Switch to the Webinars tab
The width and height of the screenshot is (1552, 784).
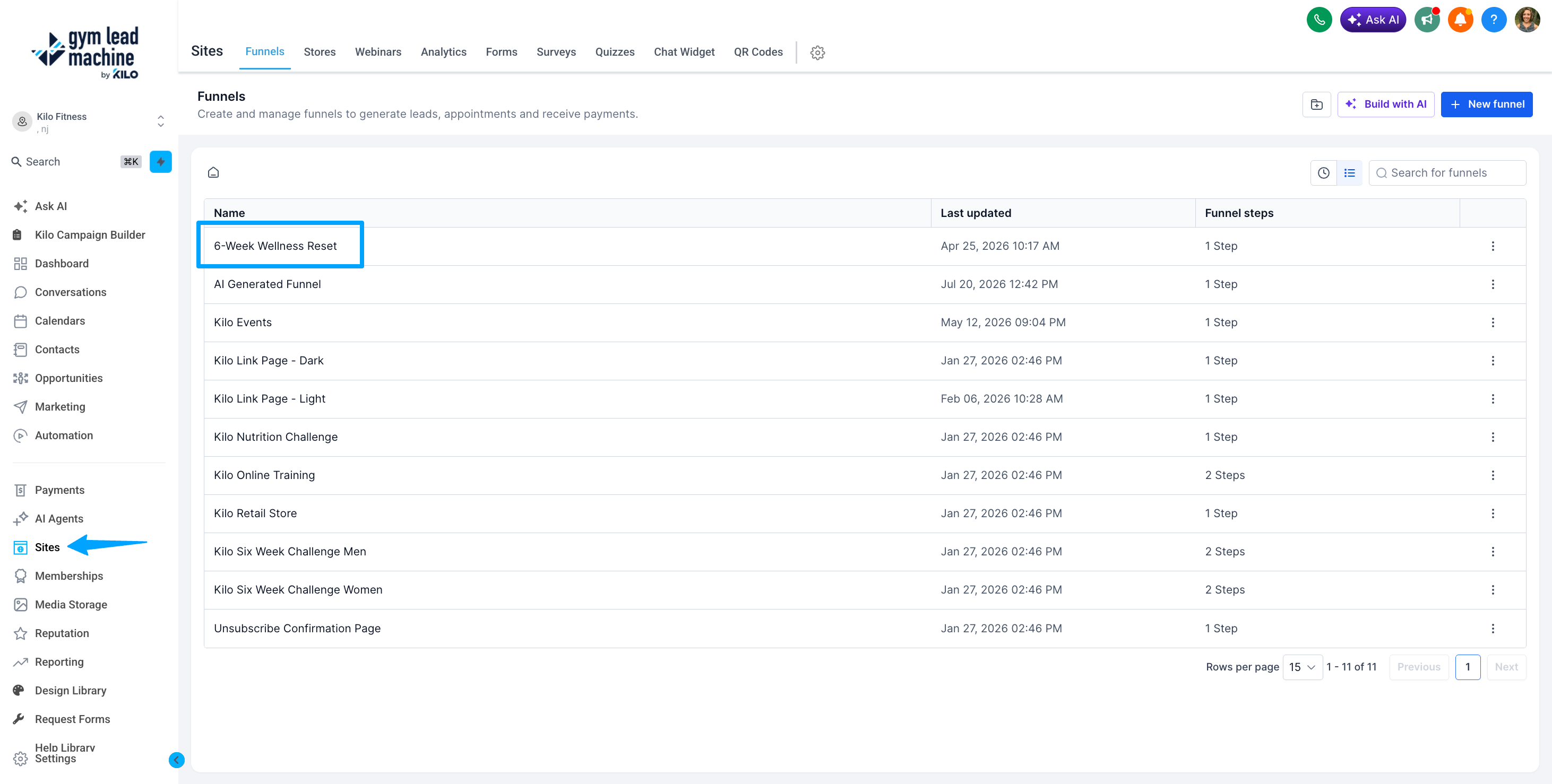click(x=378, y=53)
